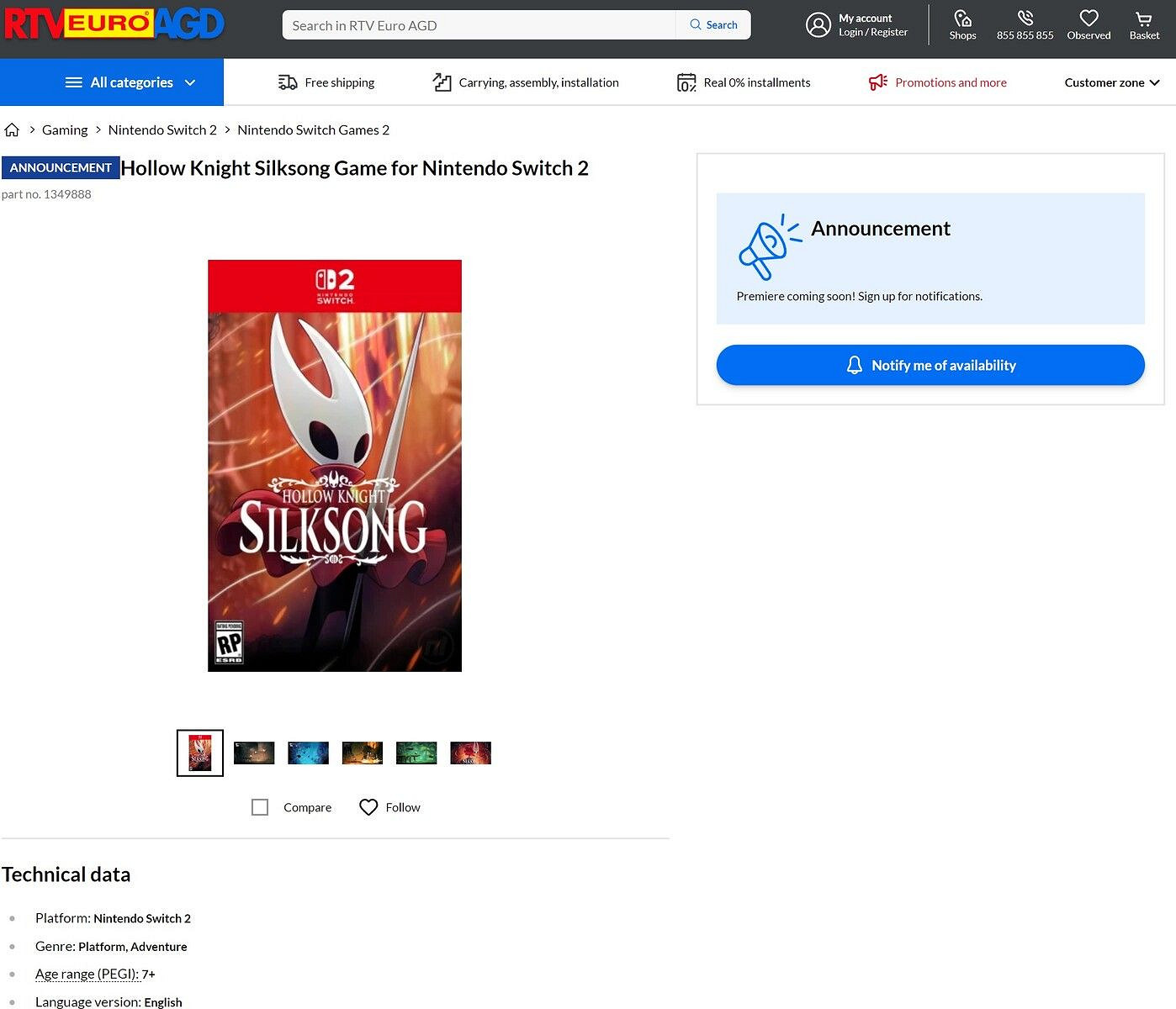Click the phone icon labeled 855 855 855
This screenshot has height=1009, width=1176.
(1025, 18)
